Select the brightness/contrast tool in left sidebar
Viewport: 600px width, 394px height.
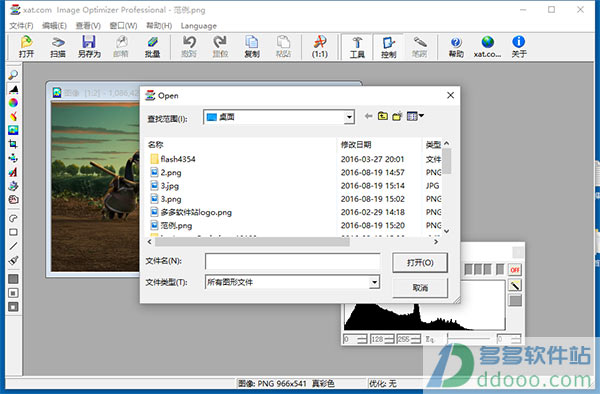tap(13, 89)
